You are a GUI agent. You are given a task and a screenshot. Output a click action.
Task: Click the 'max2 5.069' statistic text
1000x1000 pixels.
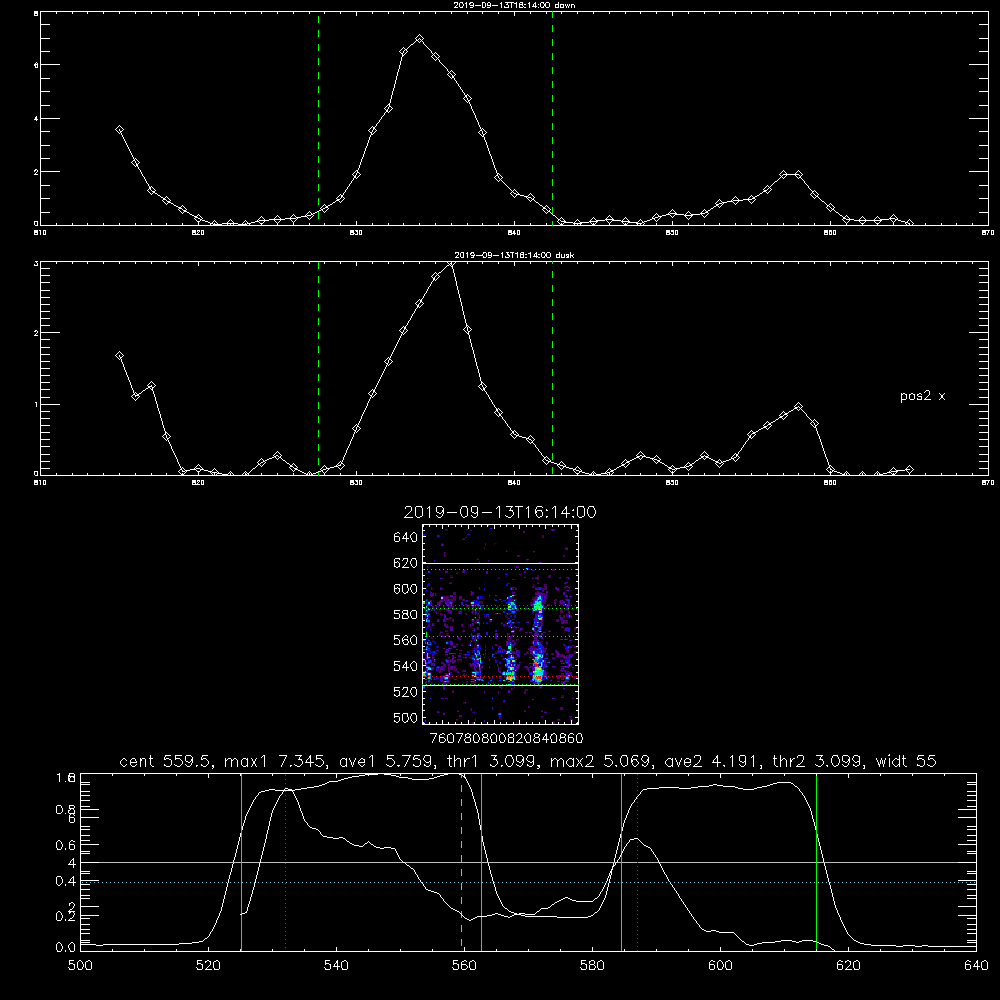click(x=601, y=761)
